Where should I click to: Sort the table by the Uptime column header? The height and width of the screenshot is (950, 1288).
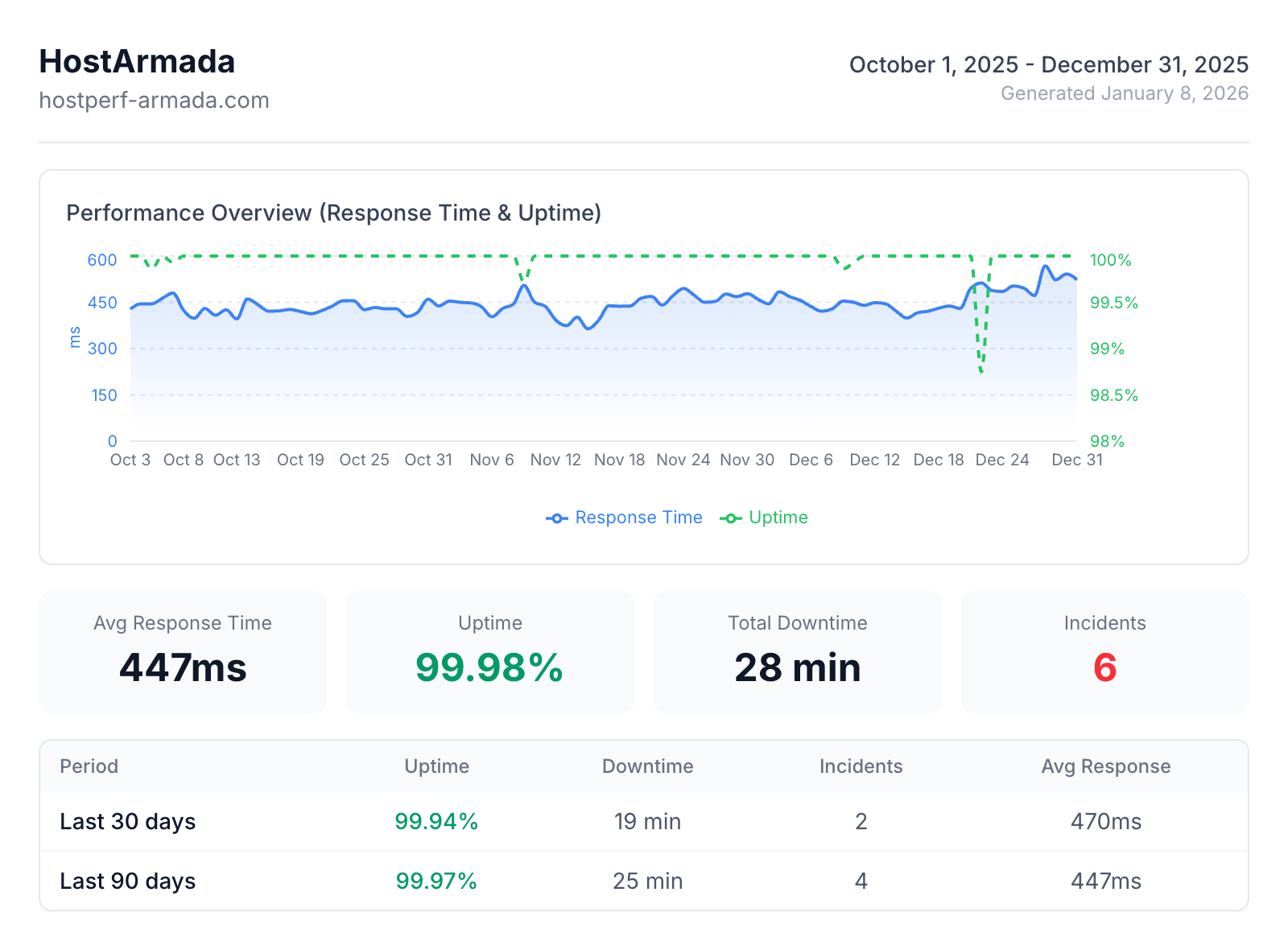pyautogui.click(x=436, y=766)
